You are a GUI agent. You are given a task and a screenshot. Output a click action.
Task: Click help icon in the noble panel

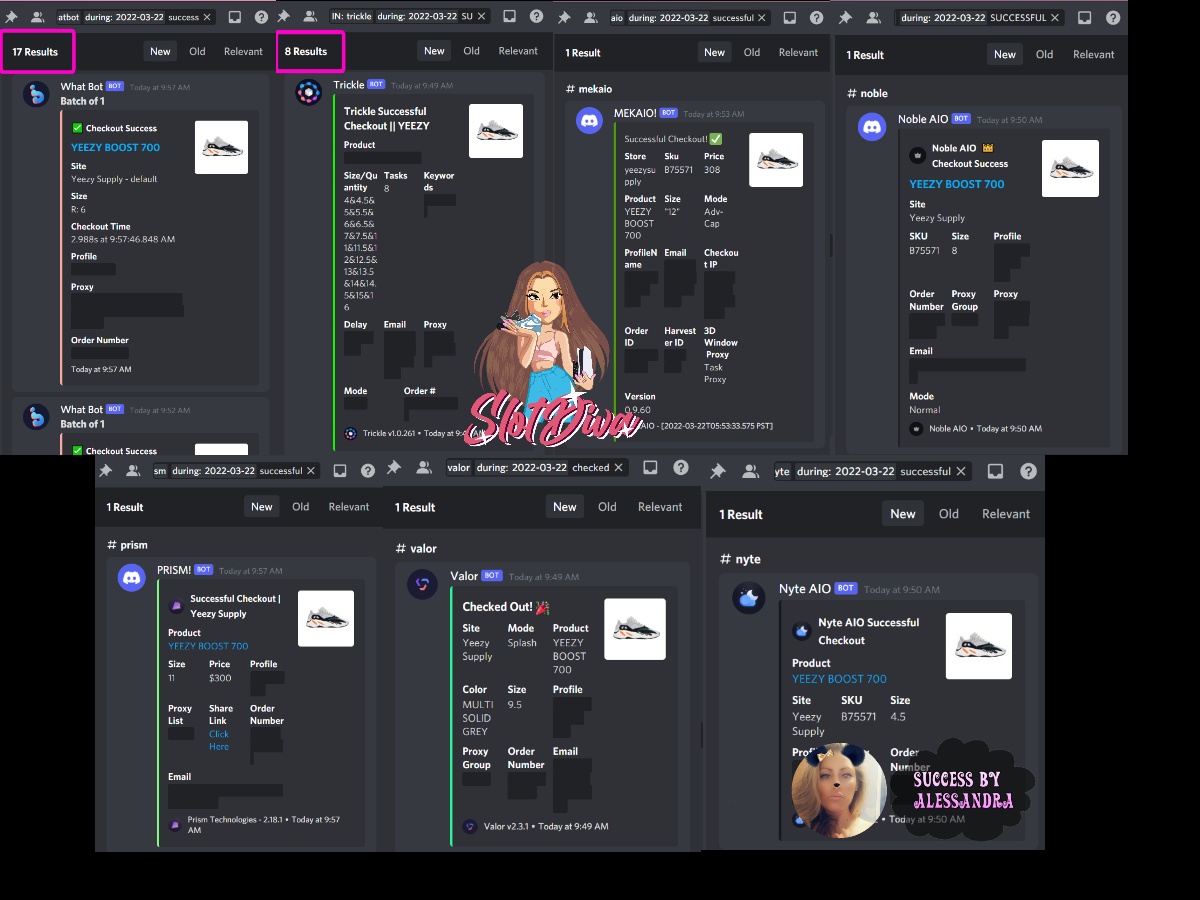[x=1113, y=18]
